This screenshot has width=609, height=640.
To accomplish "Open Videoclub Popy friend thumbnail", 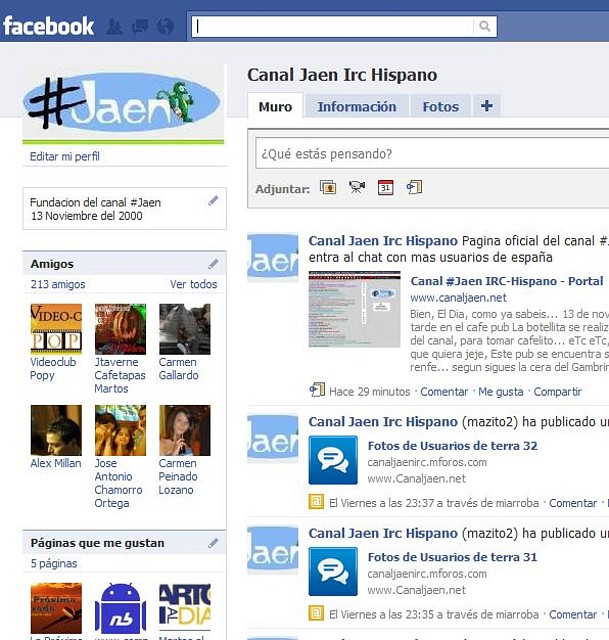I will pyautogui.click(x=56, y=329).
